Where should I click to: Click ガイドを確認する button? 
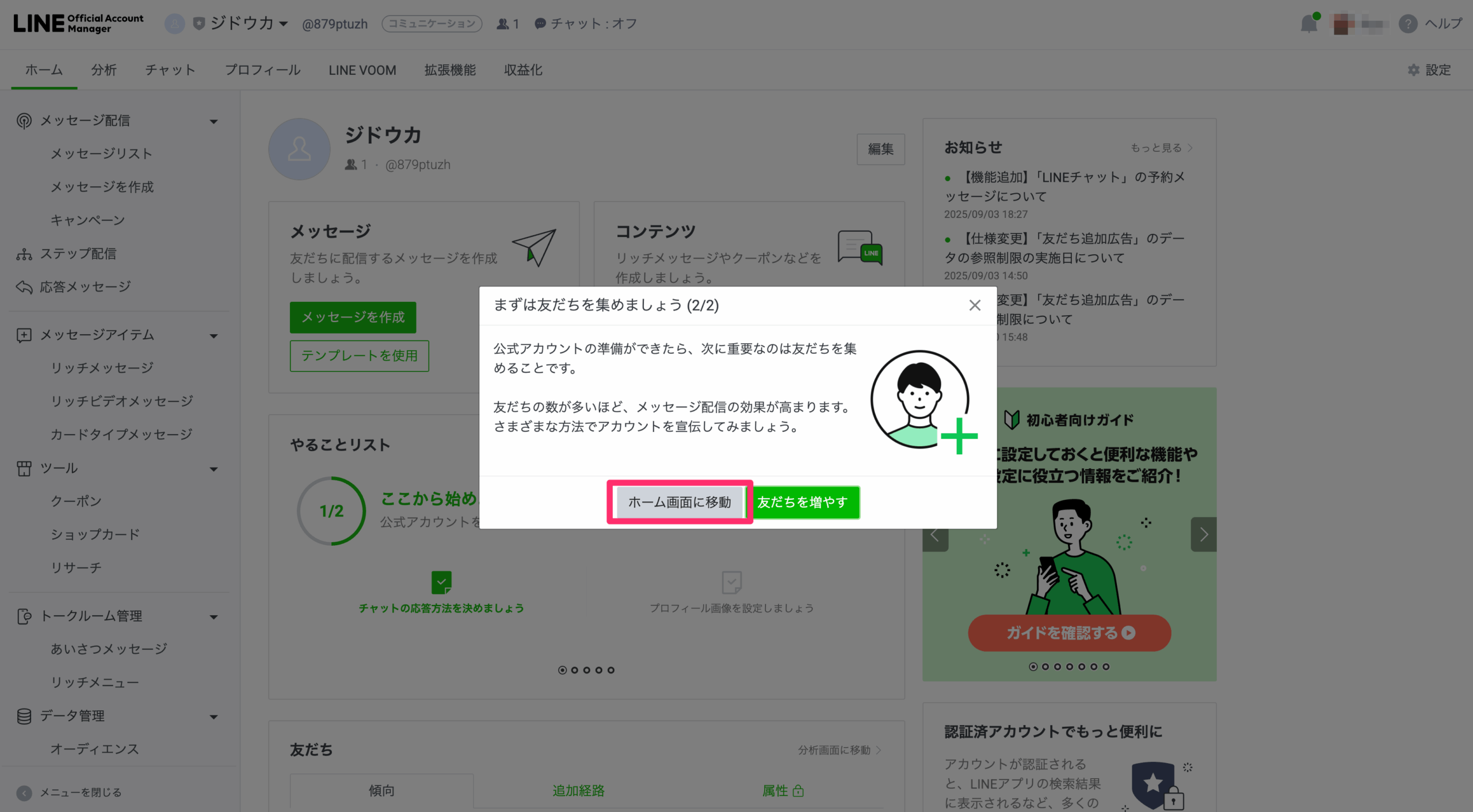(x=1069, y=633)
